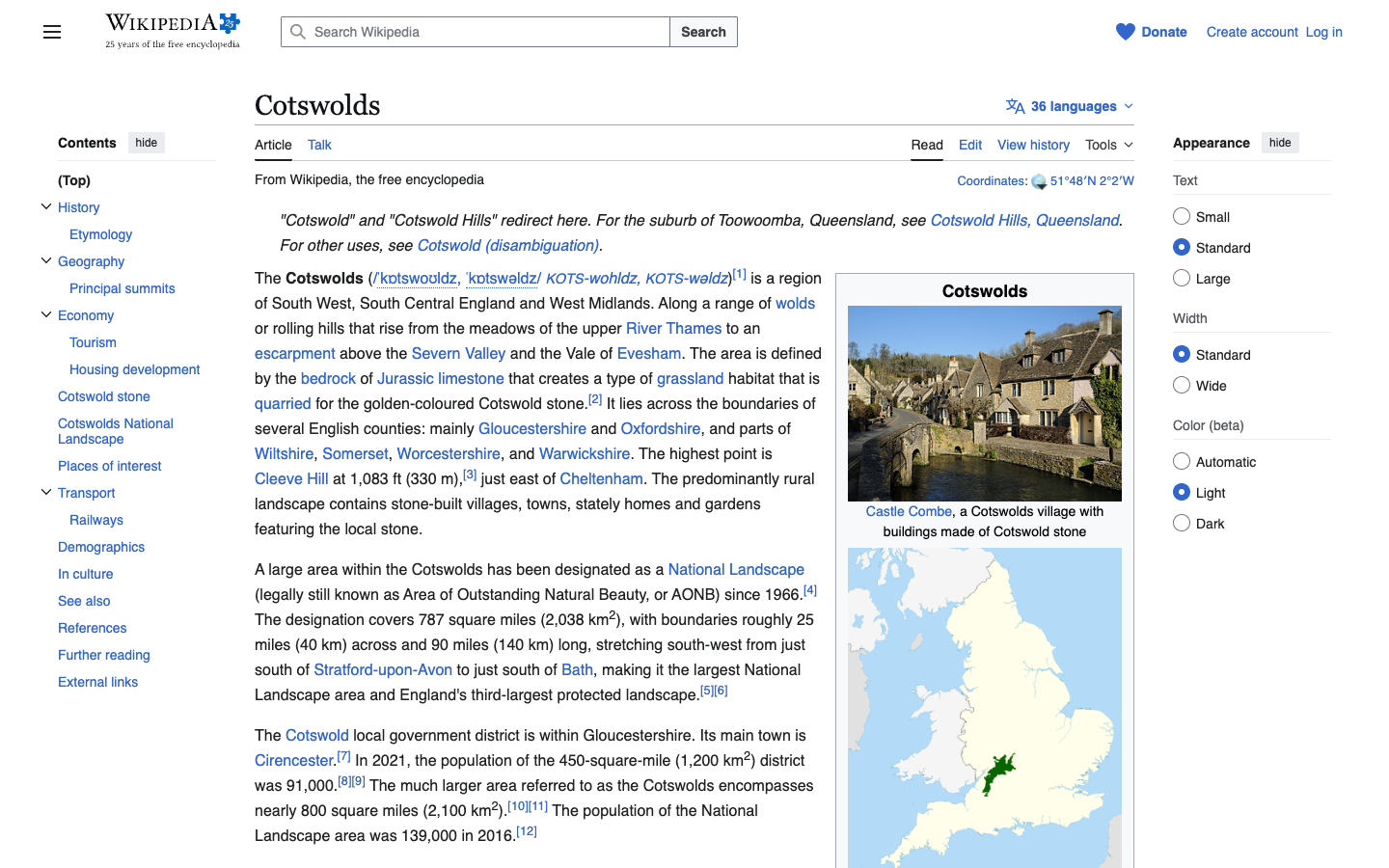Screen dimensions: 1389x868
Task: Jump to Further reading in contents
Action: (104, 655)
